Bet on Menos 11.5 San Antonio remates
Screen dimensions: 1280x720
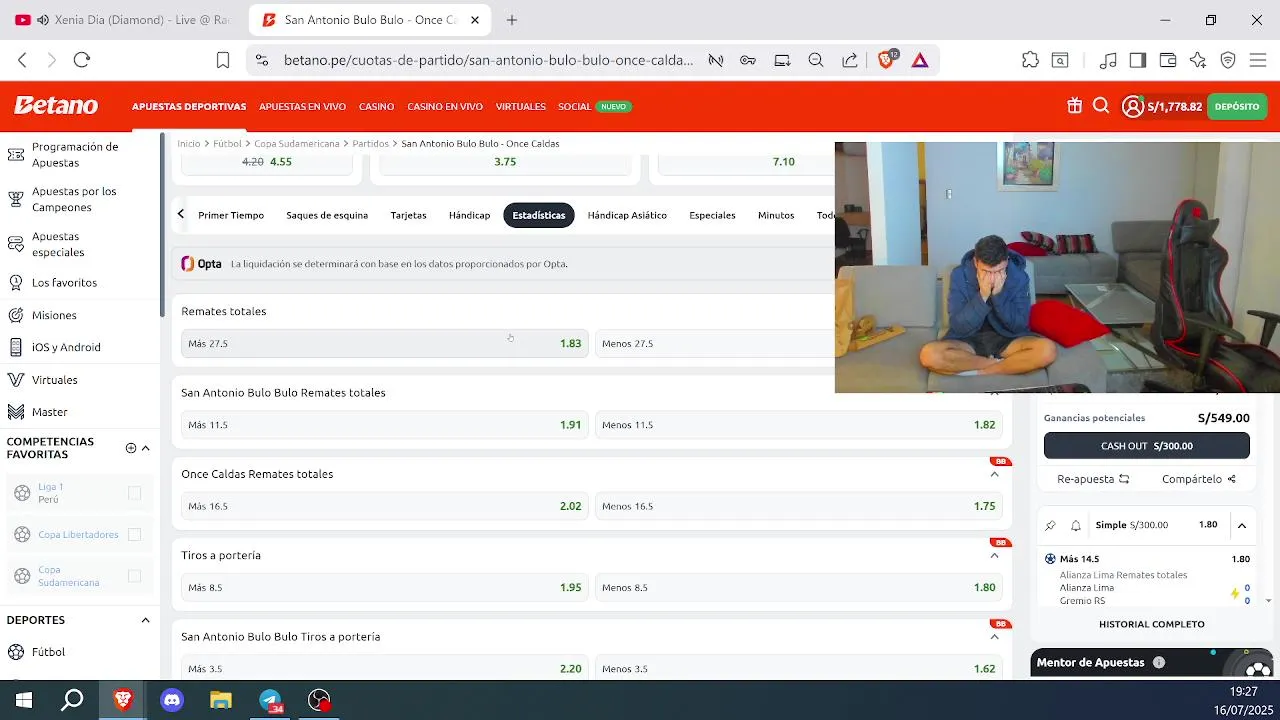tap(798, 425)
